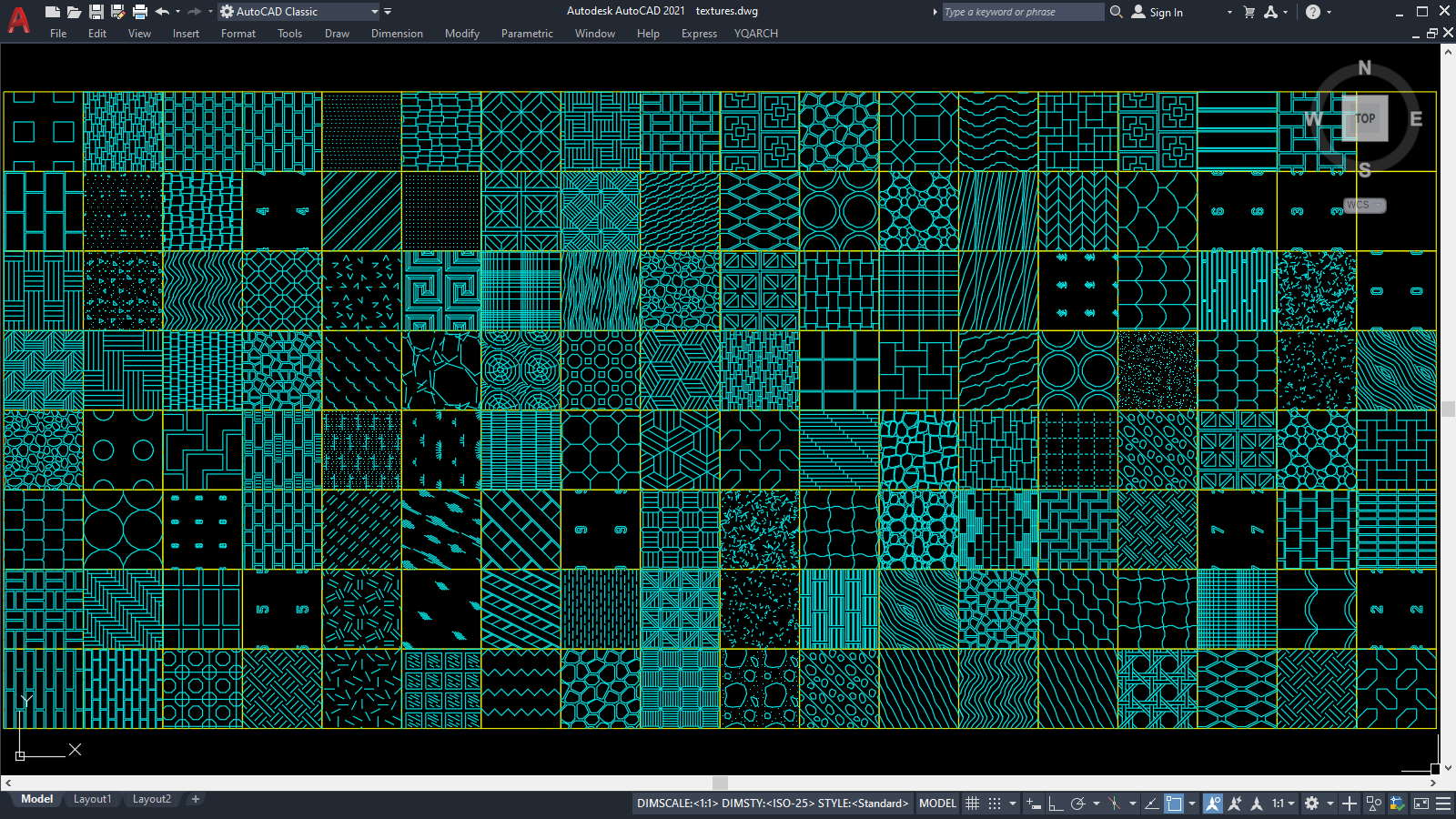Expand the annotation scale 1:1 dropdown

coord(1291,803)
